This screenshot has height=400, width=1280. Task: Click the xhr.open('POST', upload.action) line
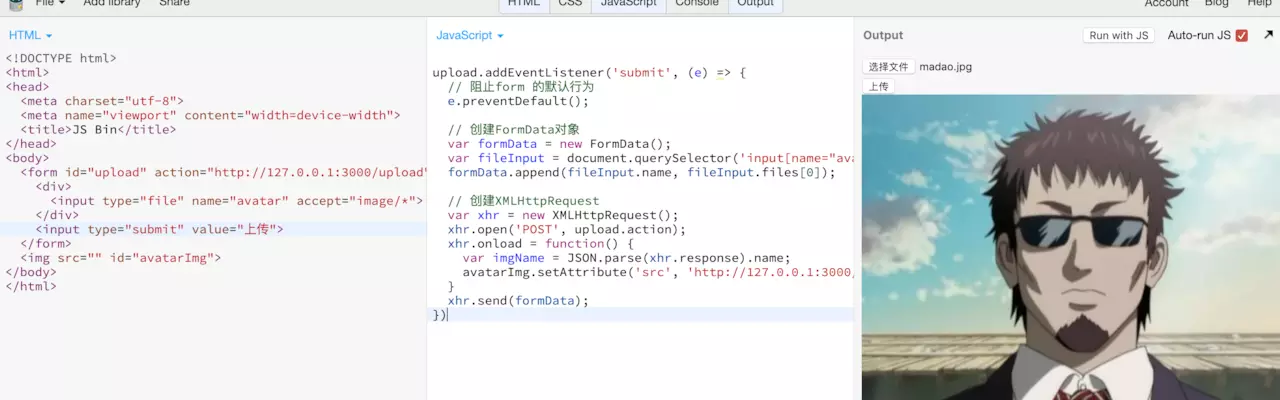567,229
